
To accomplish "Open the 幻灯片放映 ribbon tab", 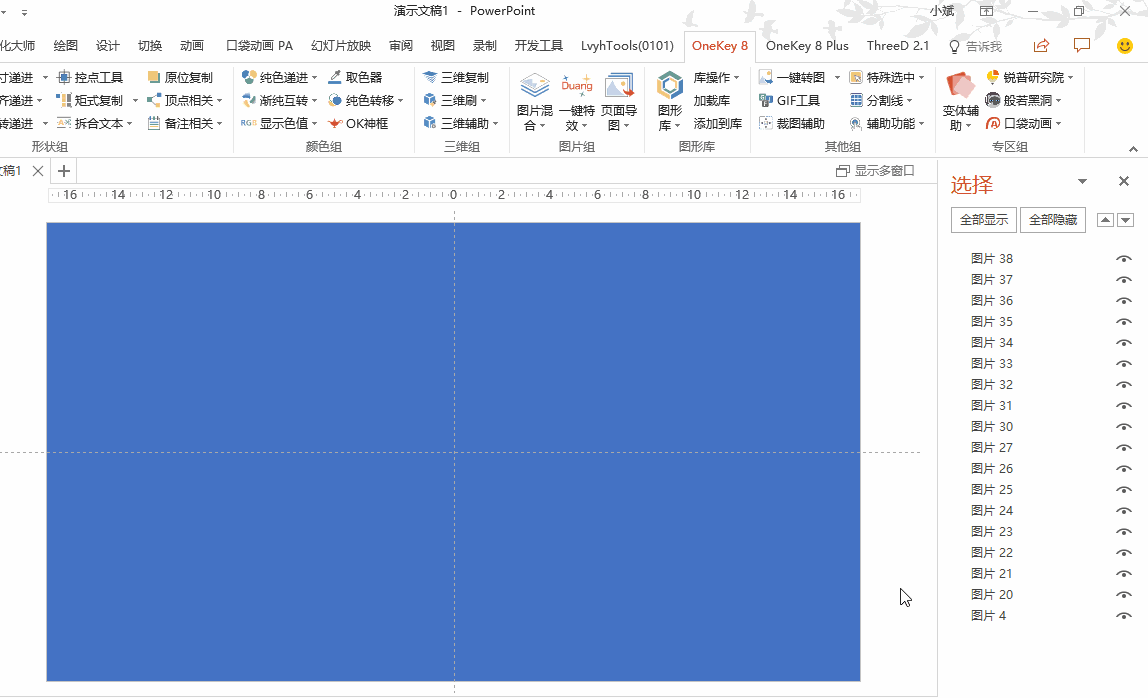I will [340, 45].
